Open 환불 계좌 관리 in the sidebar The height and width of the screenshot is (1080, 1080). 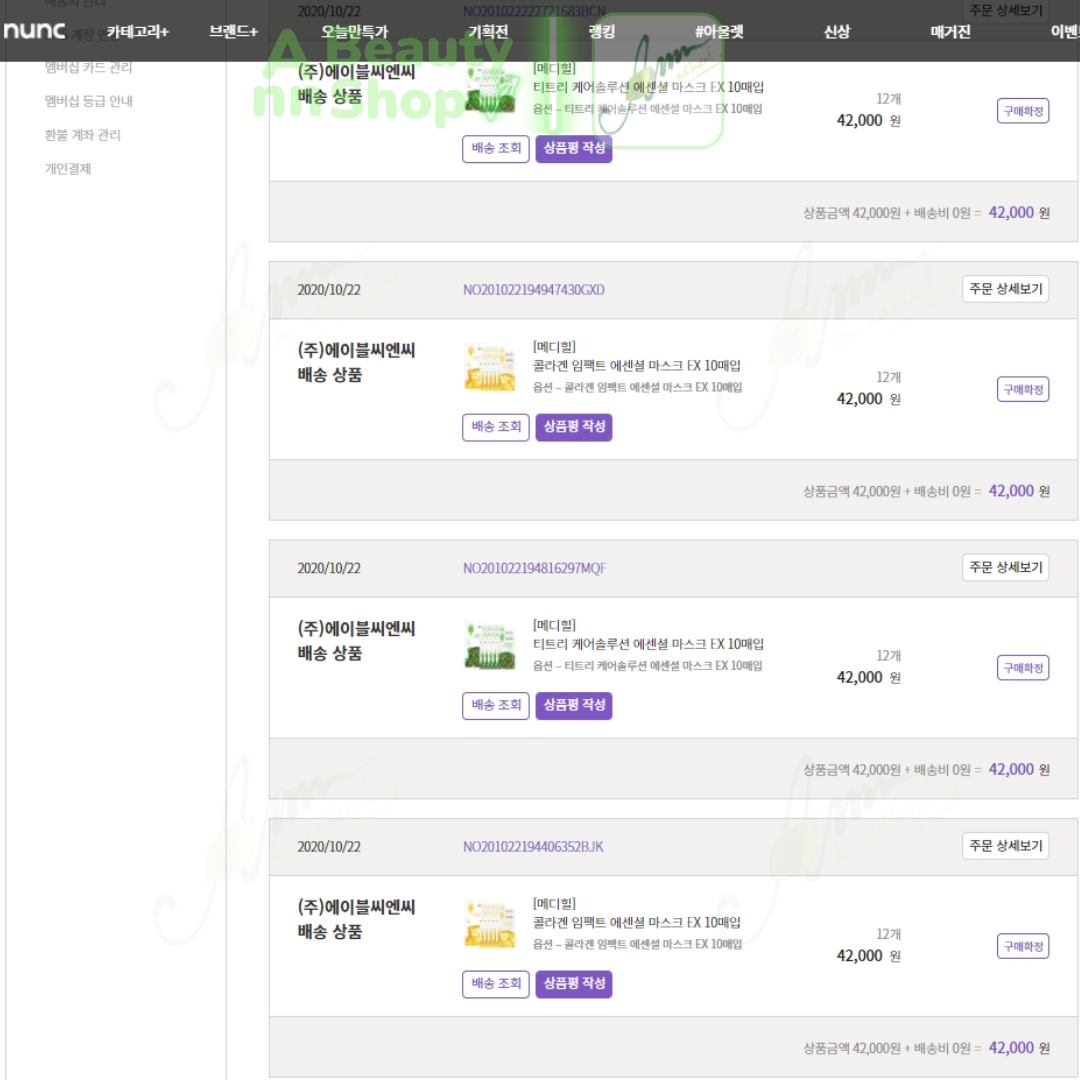click(x=82, y=135)
